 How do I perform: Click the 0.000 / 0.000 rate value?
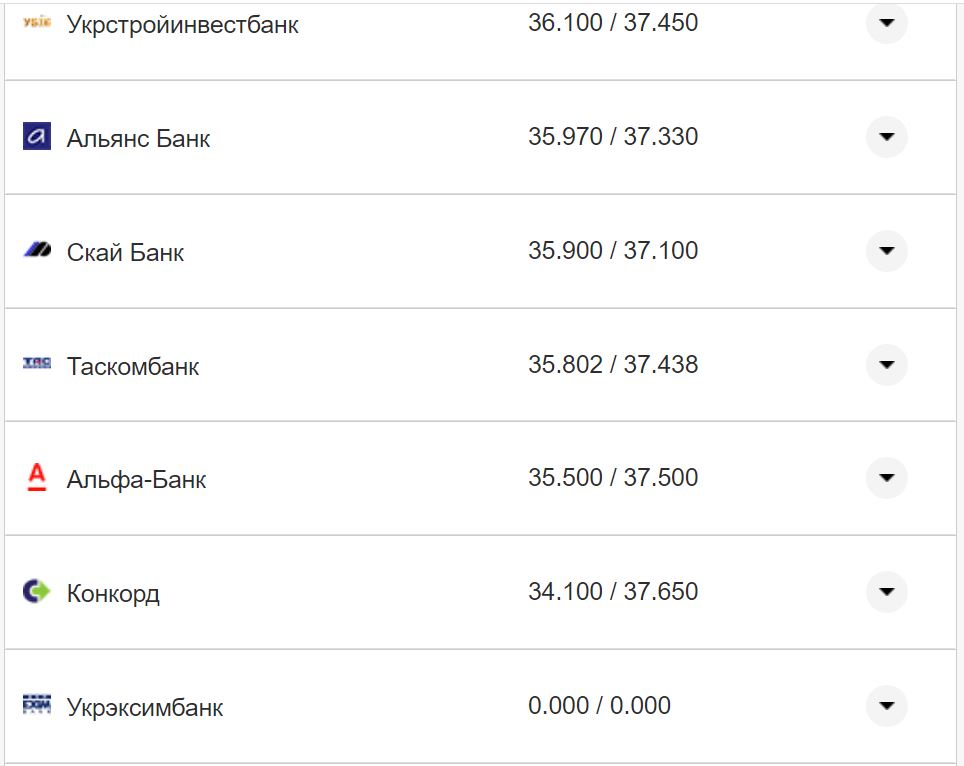tap(599, 706)
